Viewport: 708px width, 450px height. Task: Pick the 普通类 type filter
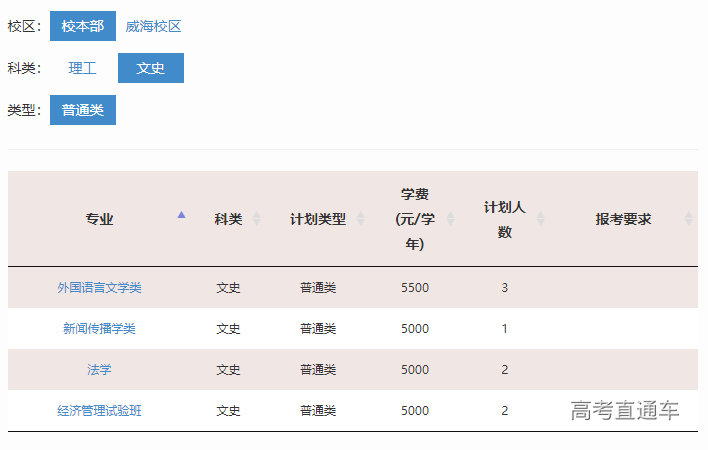click(x=83, y=110)
